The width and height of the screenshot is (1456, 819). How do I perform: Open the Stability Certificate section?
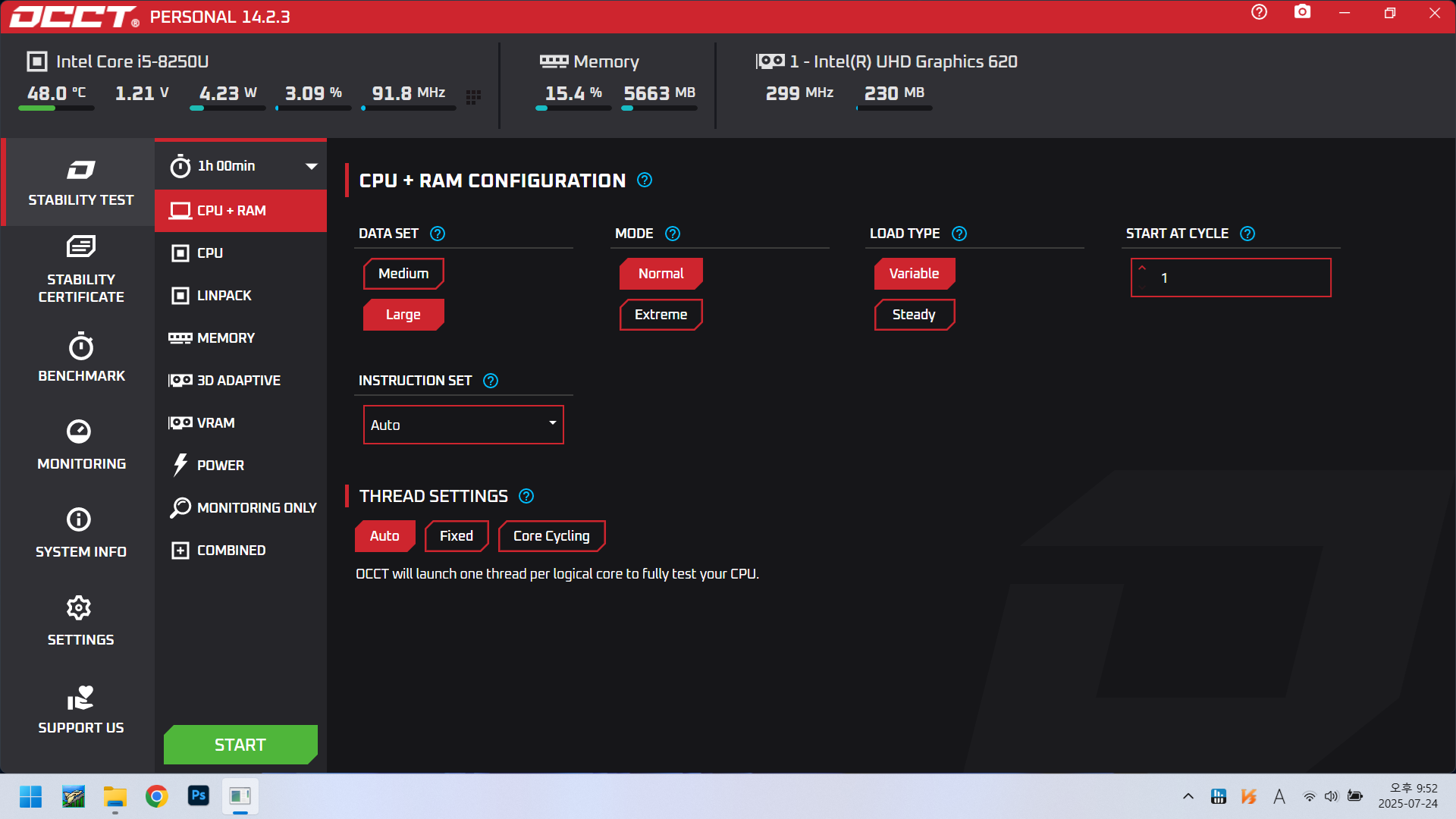point(79,270)
